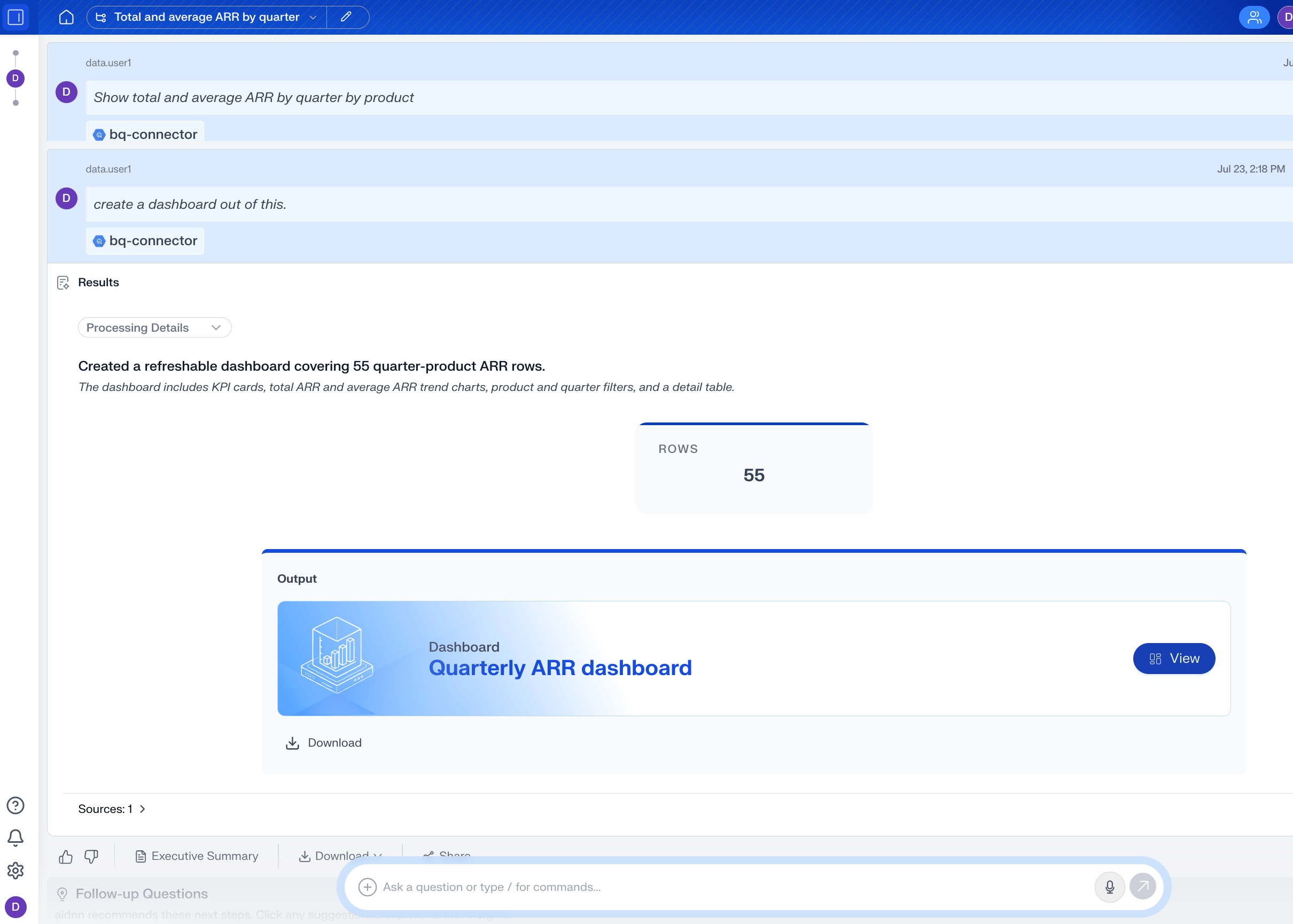
Task: Click the thumbs up icon
Action: [x=65, y=856]
